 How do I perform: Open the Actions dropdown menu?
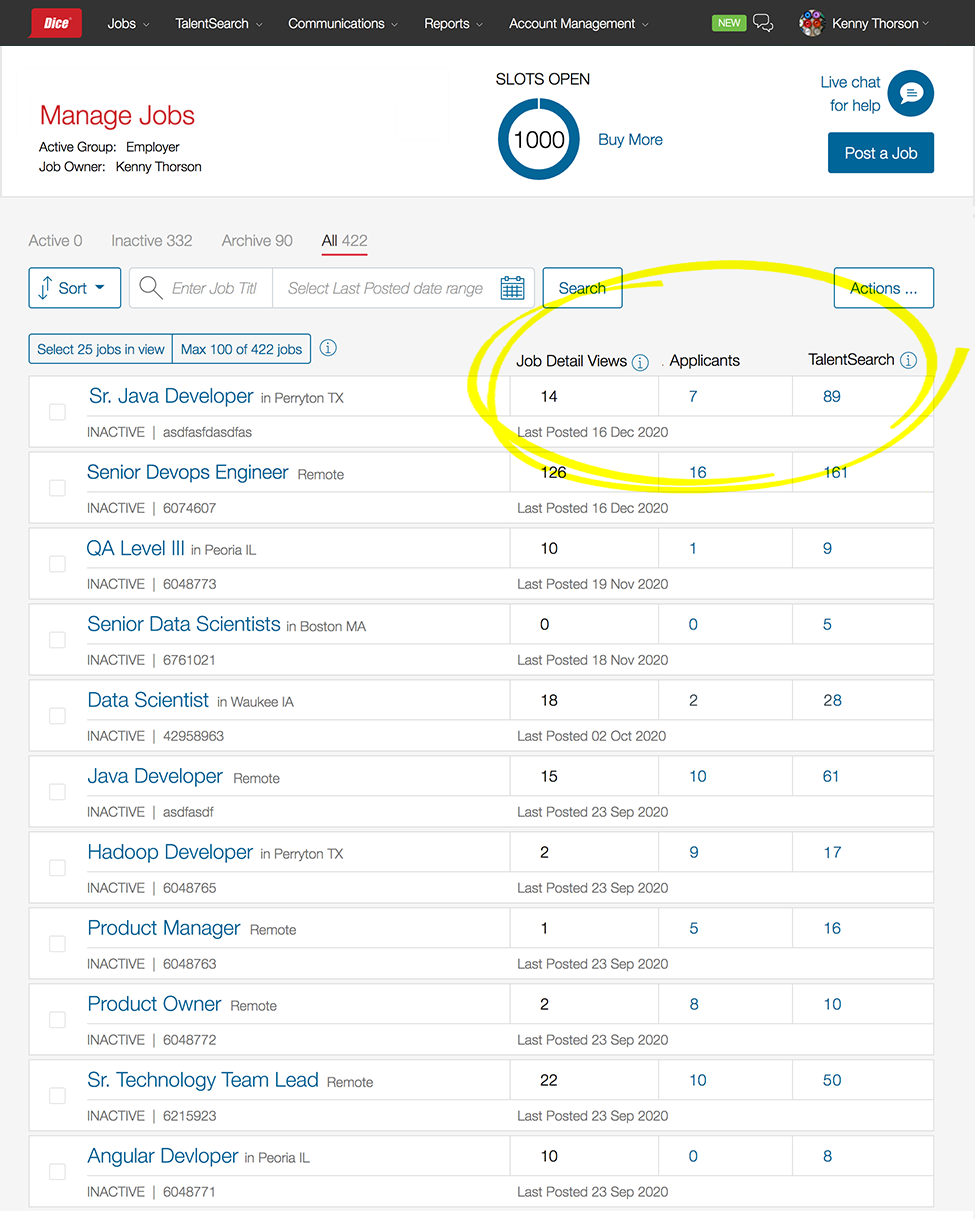point(883,288)
